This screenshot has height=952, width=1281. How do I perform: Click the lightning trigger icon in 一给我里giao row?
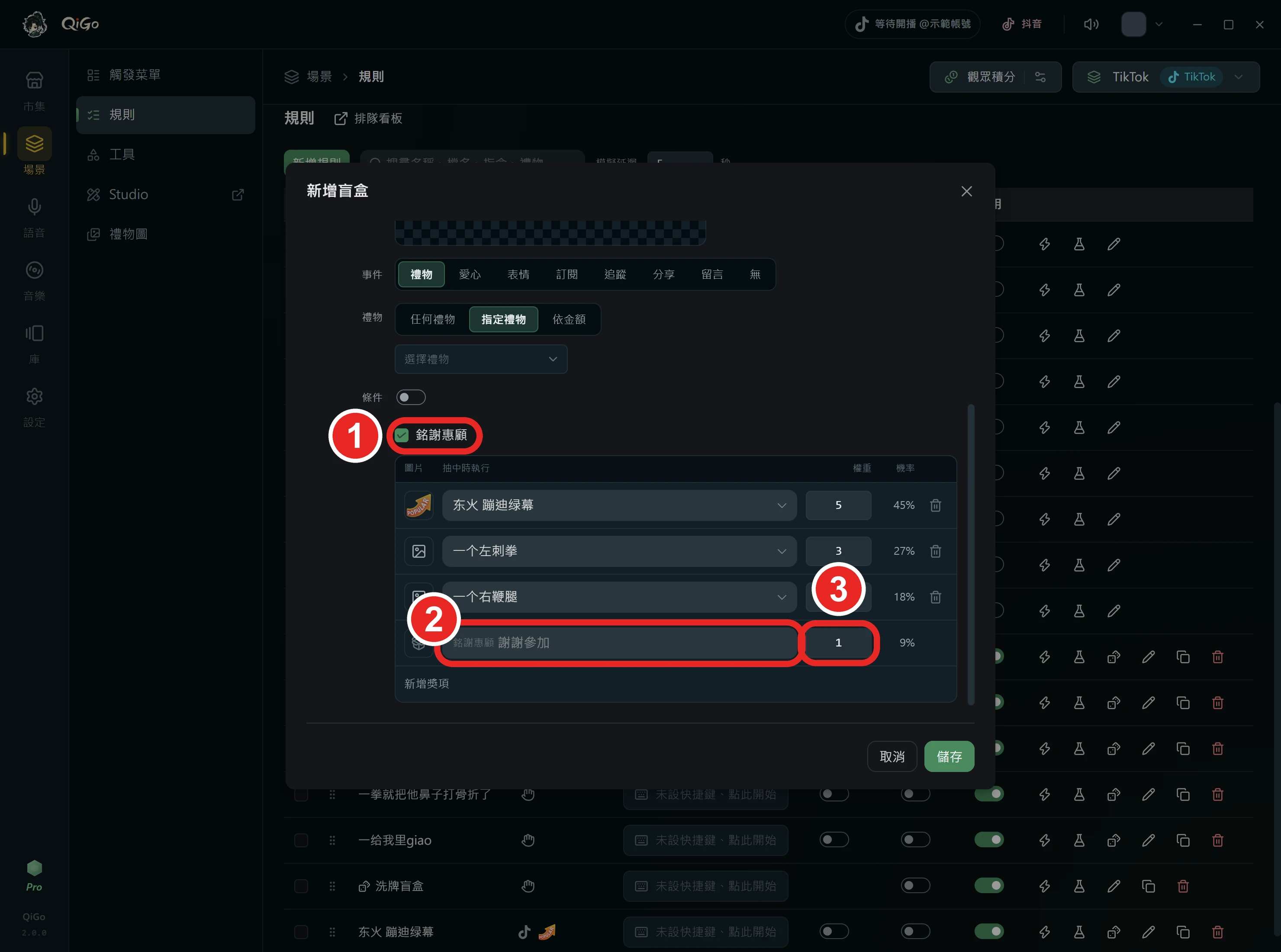pyautogui.click(x=1044, y=840)
